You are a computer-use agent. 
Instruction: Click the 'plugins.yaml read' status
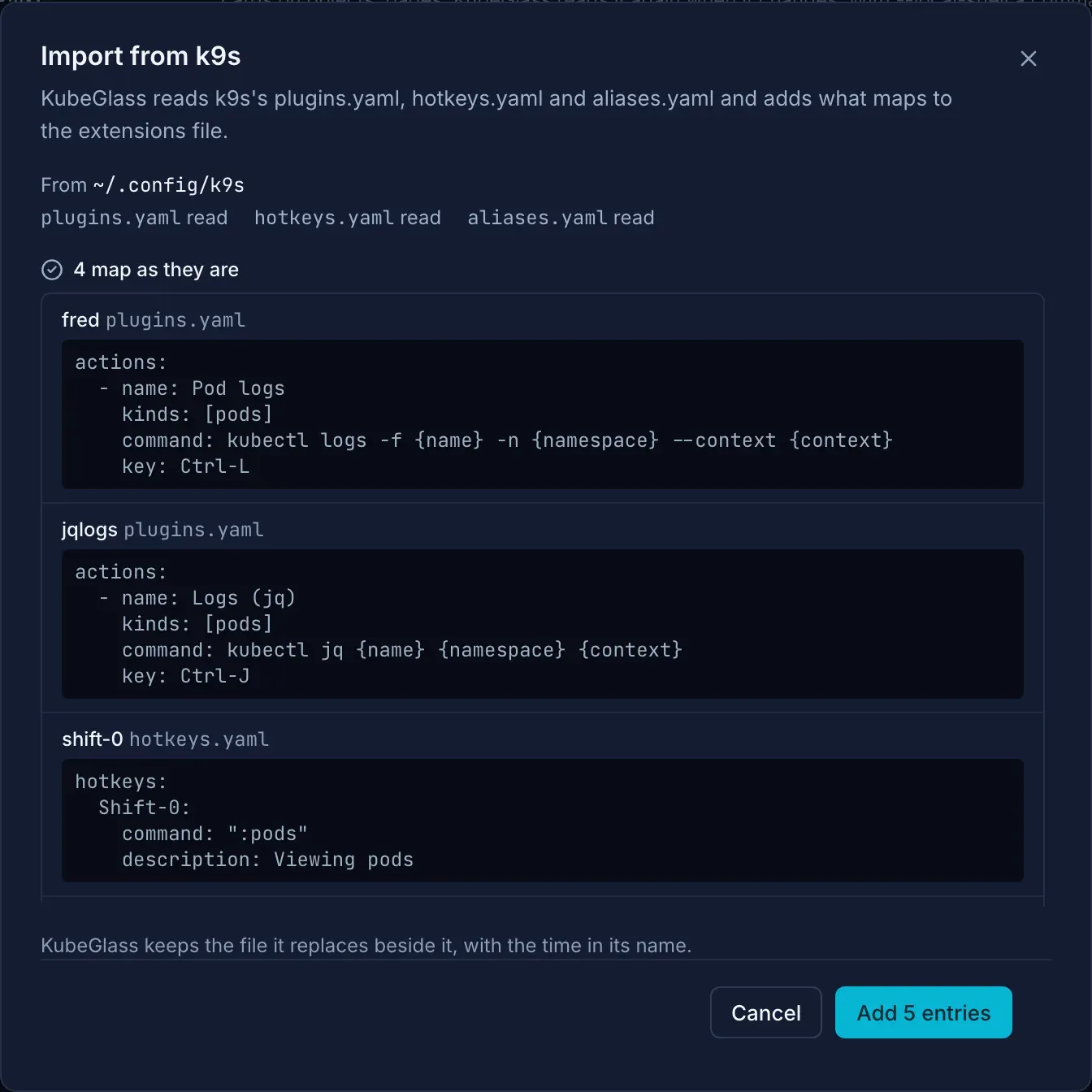[134, 218]
